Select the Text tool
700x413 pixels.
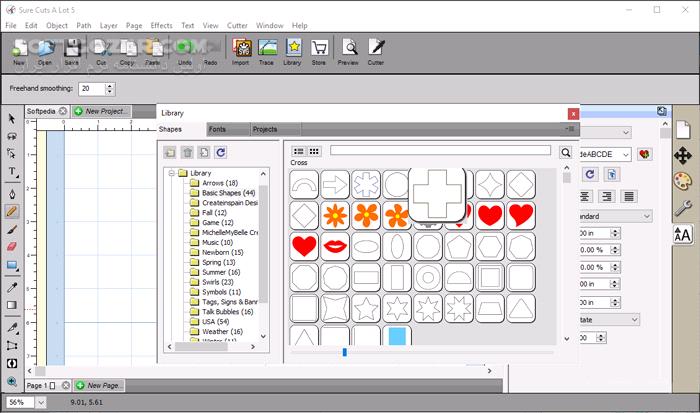[12, 172]
